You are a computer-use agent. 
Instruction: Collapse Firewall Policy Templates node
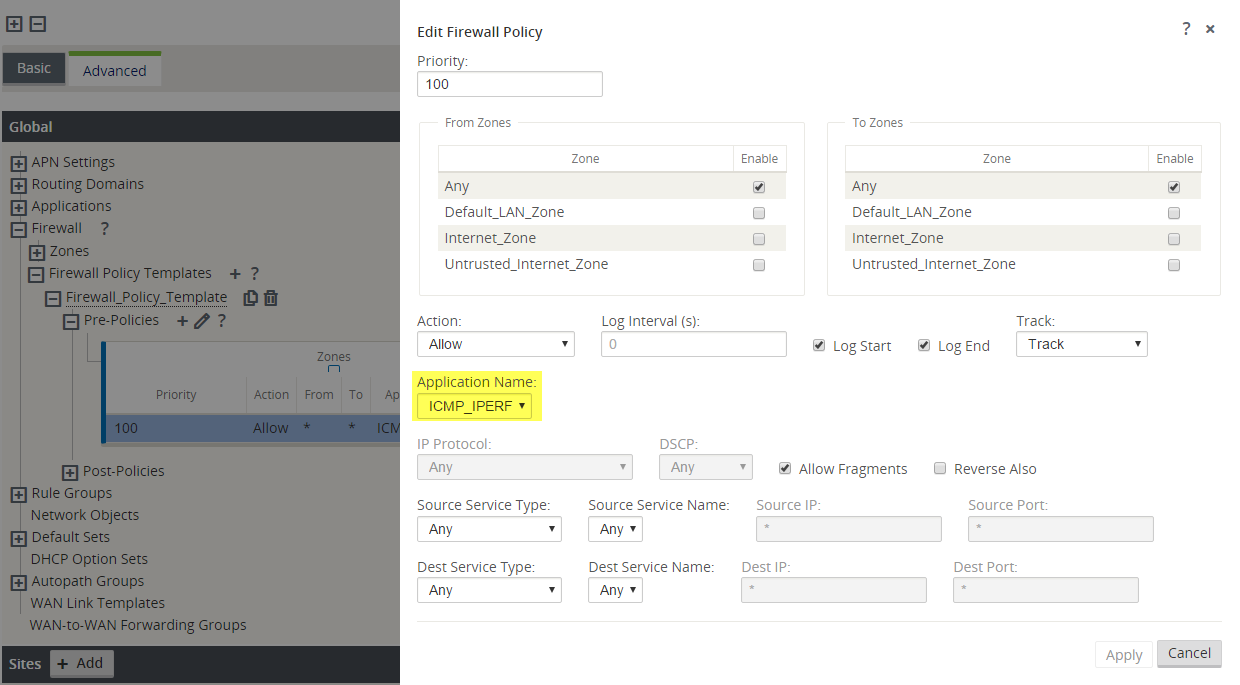37,274
